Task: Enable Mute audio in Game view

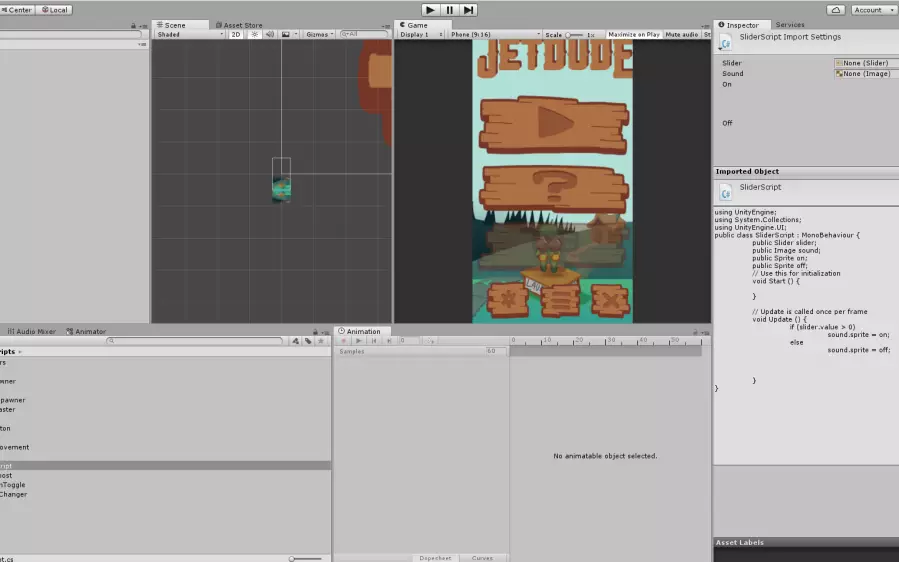Action: coord(682,34)
